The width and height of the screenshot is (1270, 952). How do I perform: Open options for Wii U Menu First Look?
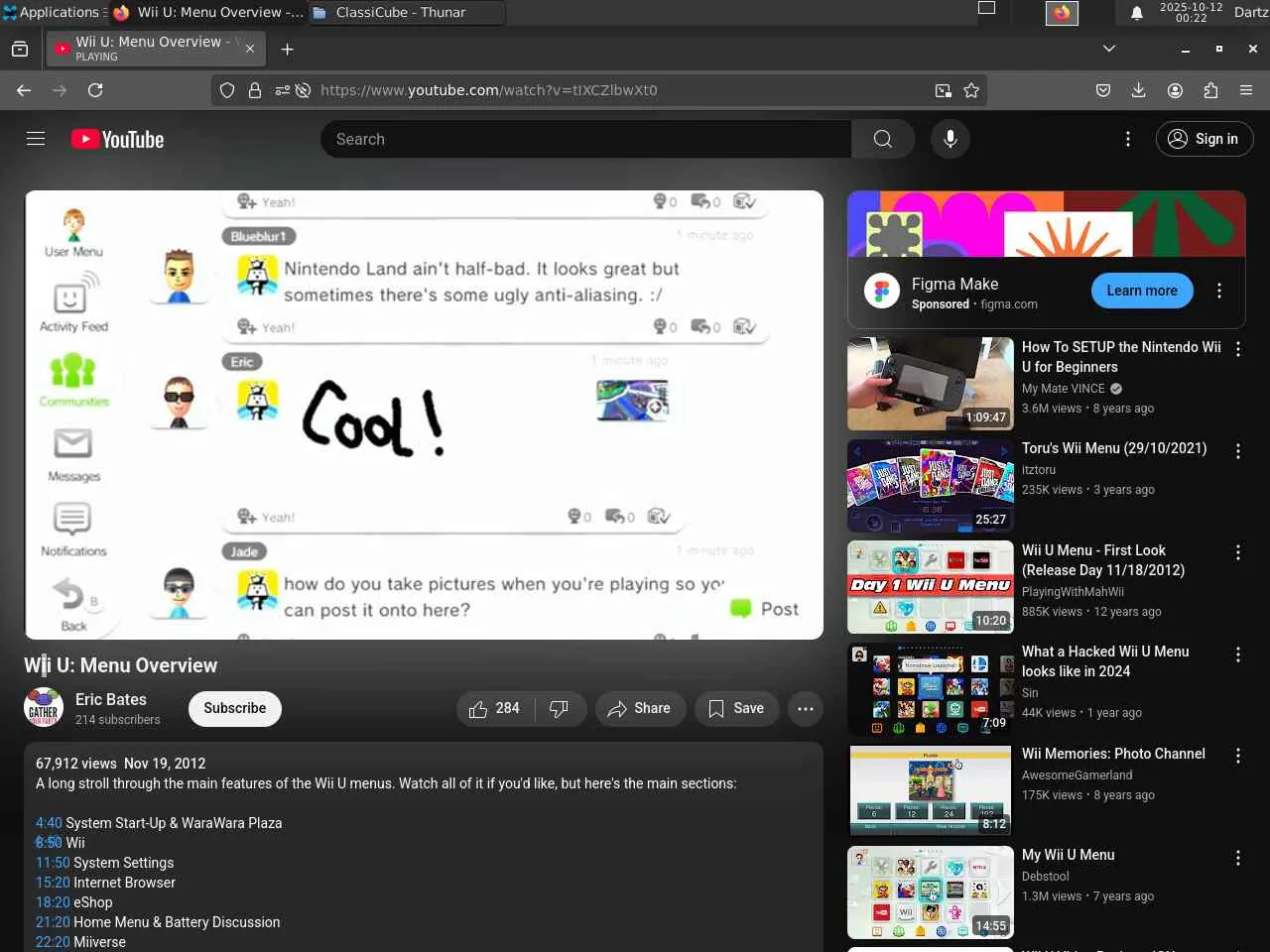(x=1238, y=553)
